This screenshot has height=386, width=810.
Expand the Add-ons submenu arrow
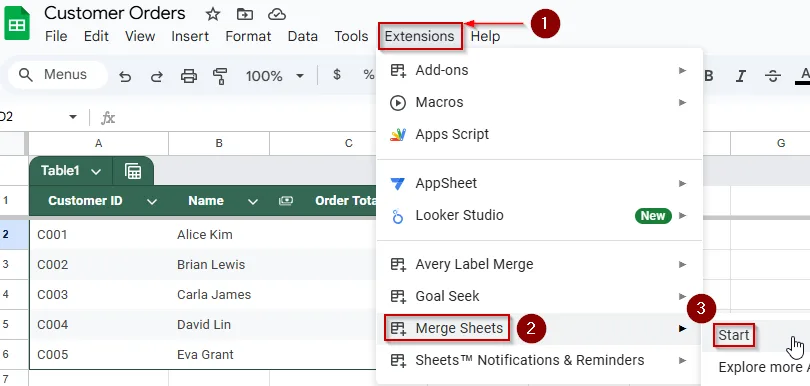tap(683, 70)
